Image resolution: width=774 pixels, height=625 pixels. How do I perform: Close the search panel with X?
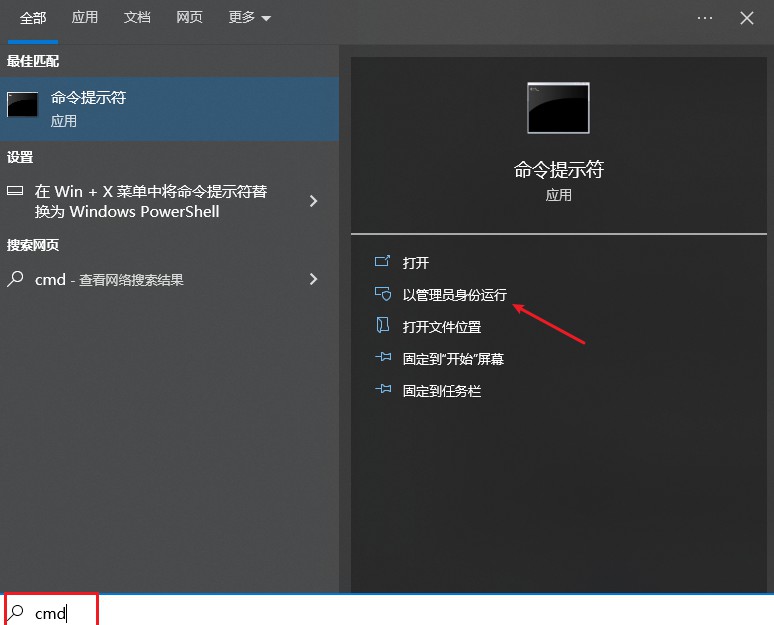coord(747,18)
